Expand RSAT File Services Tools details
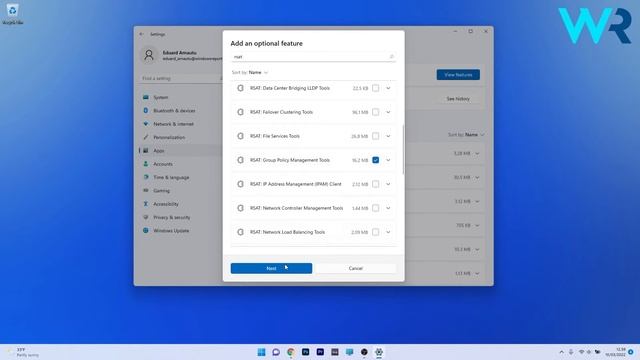The image size is (640, 360). (x=388, y=136)
